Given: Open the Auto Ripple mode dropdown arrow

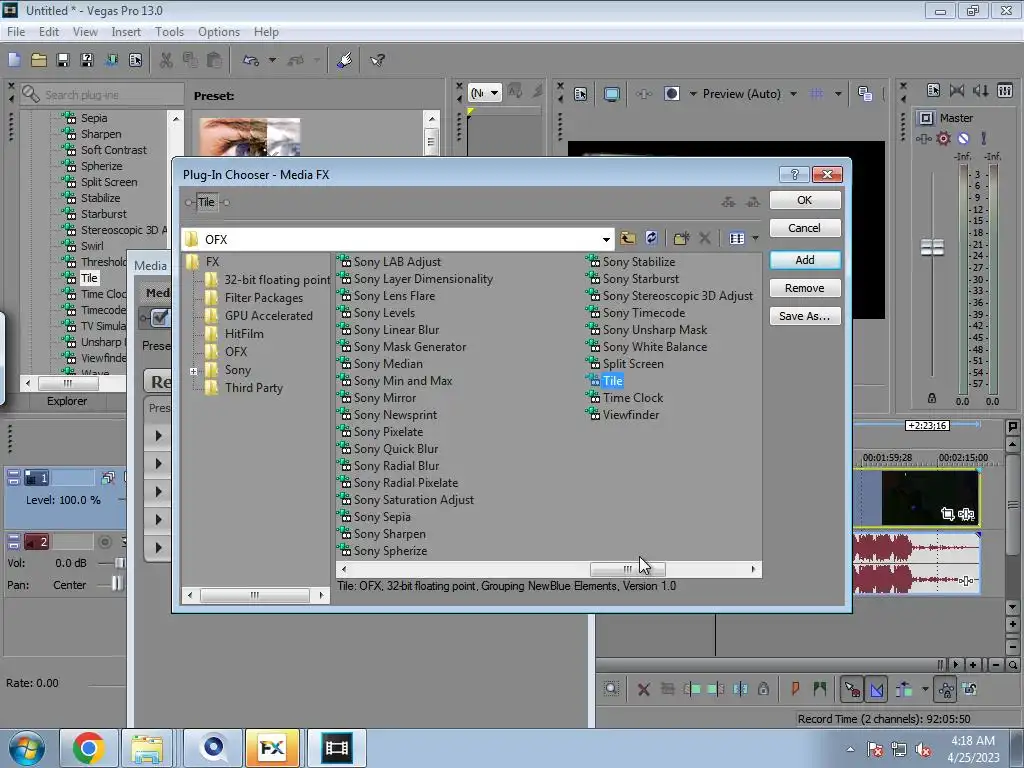Looking at the screenshot, I should [925, 689].
